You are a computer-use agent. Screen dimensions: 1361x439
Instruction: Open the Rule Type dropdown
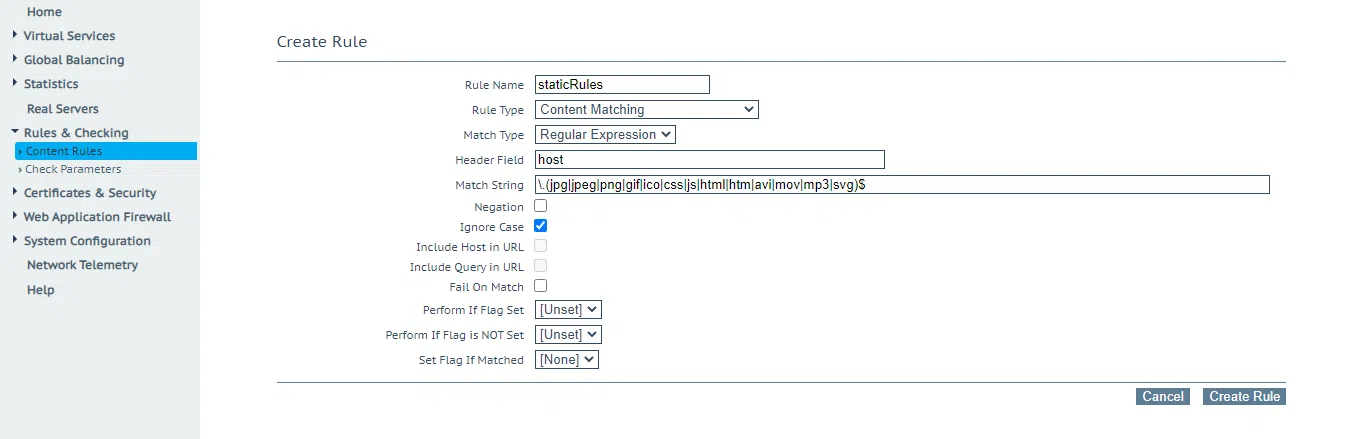pyautogui.click(x=647, y=110)
